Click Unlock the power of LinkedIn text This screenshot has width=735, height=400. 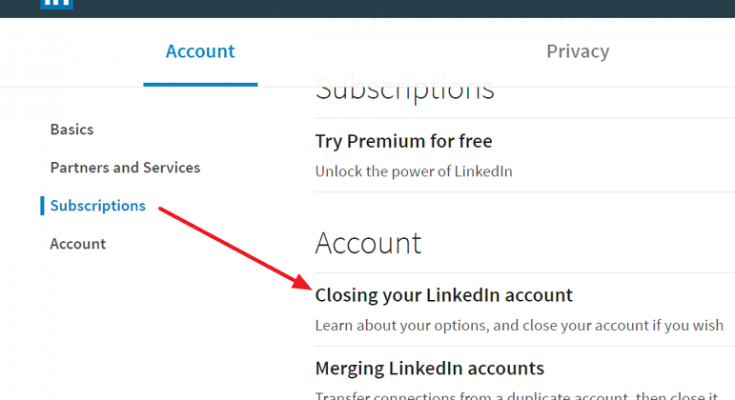pos(413,171)
